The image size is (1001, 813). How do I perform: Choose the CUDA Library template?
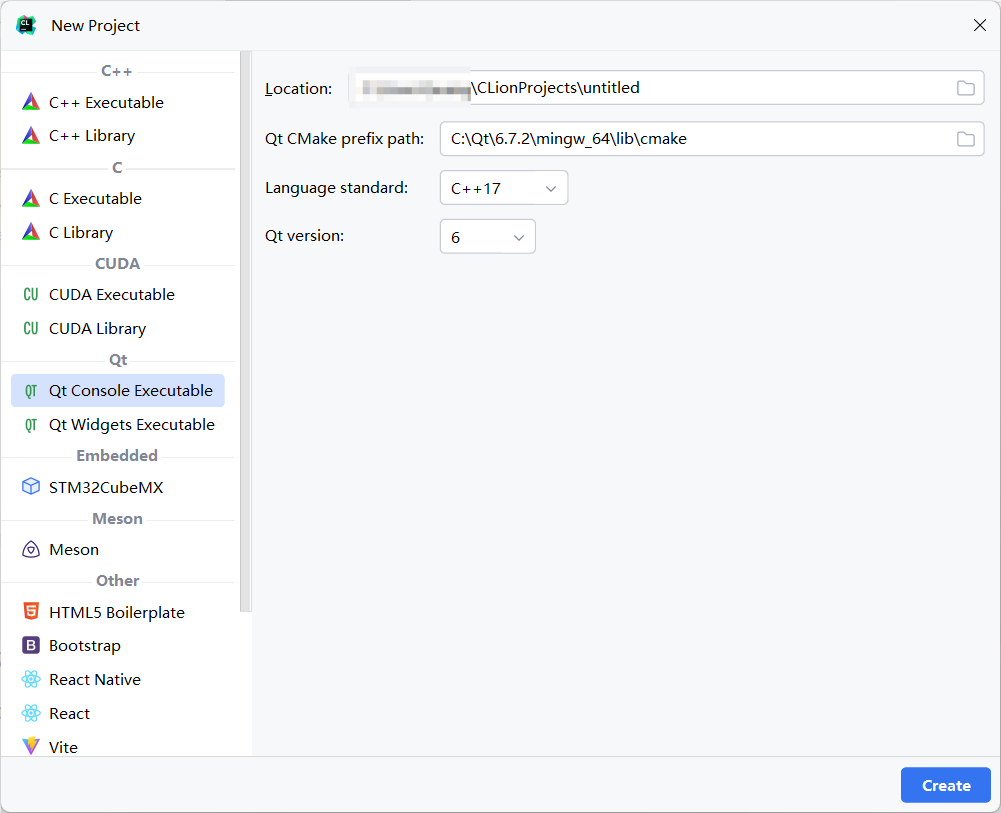(x=97, y=329)
